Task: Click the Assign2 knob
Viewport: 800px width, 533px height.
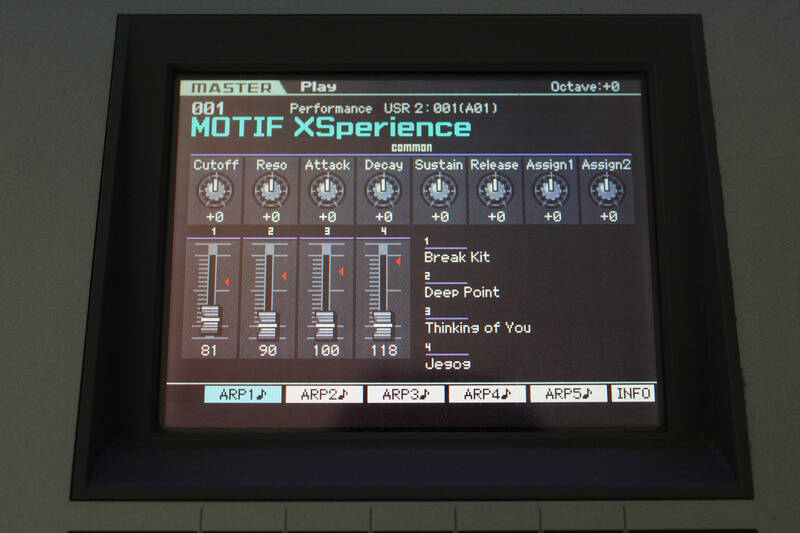Action: (607, 190)
